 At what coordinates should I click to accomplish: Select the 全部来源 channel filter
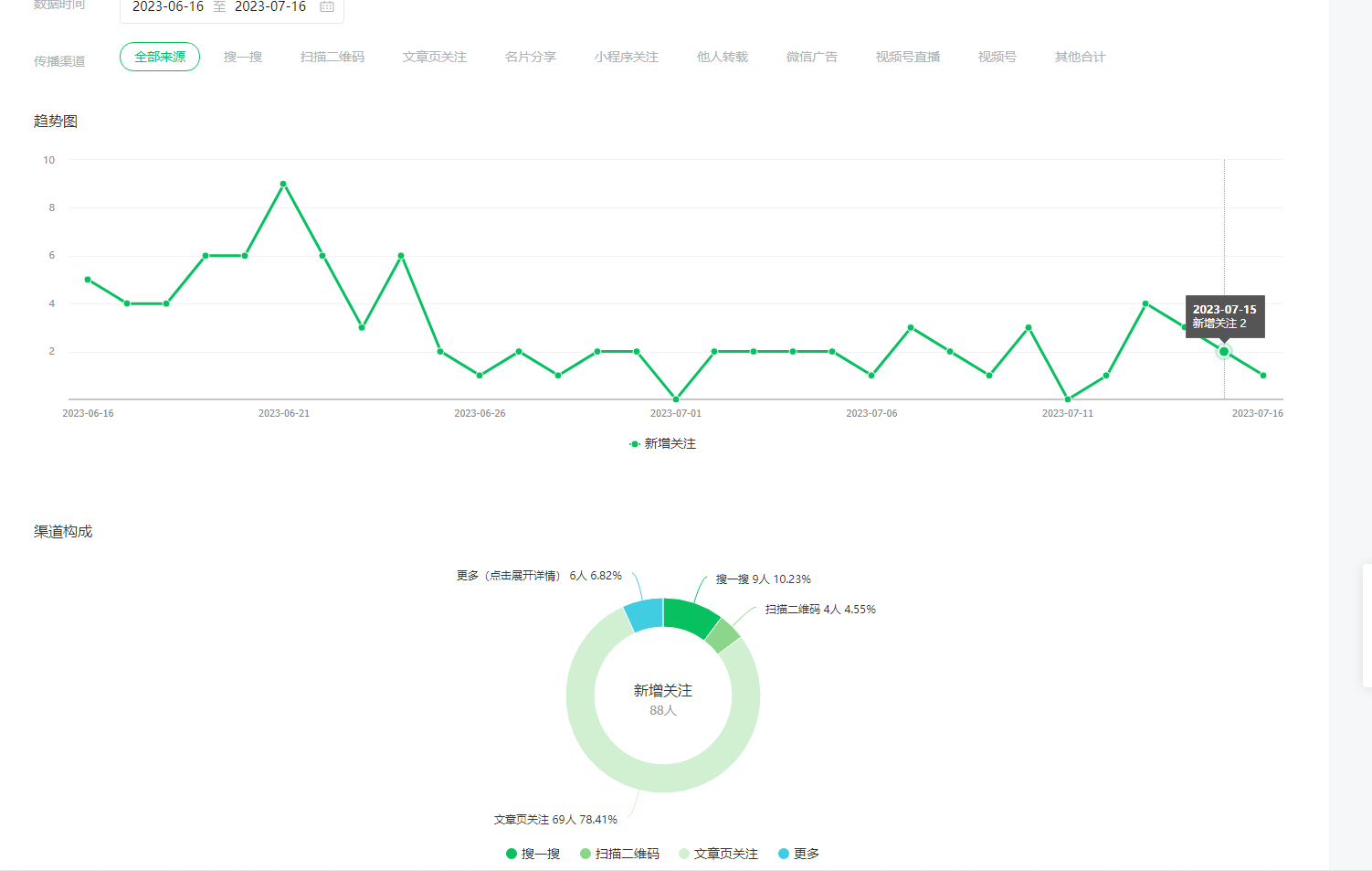160,57
